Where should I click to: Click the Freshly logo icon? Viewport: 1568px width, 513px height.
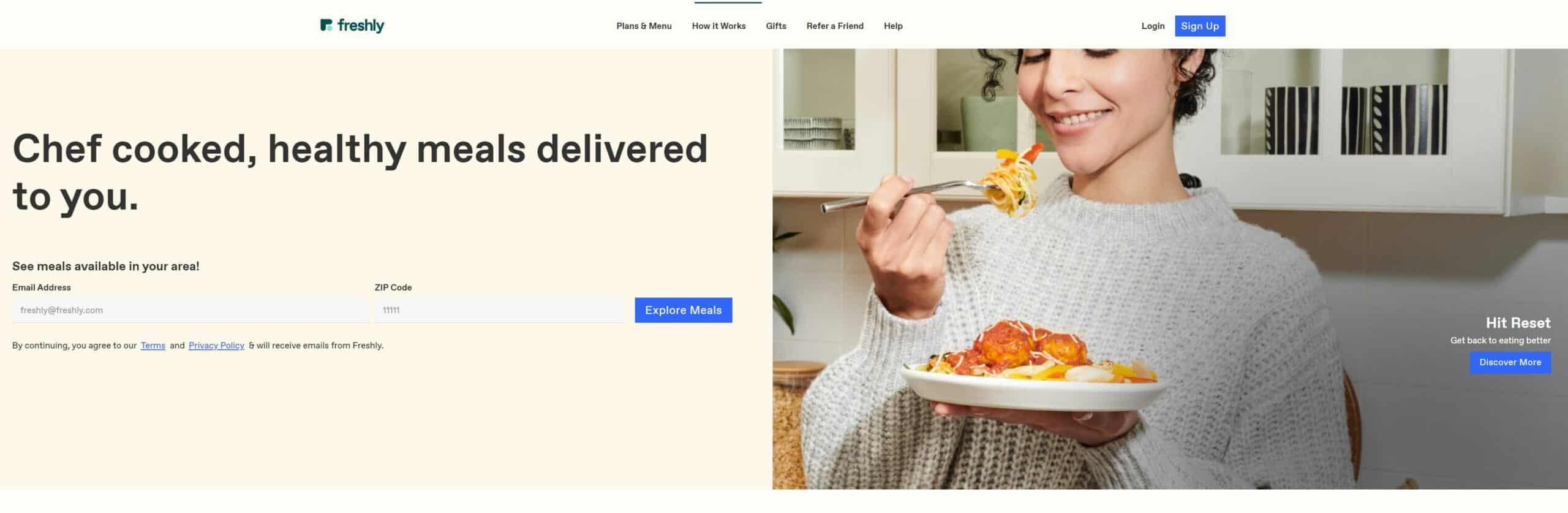[326, 25]
